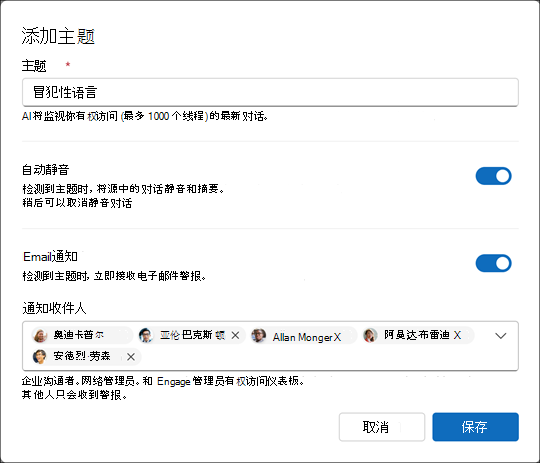The height and width of the screenshot is (463, 540).
Task: Expand the 通知收件人 dropdown chevron
Action: coord(500,336)
